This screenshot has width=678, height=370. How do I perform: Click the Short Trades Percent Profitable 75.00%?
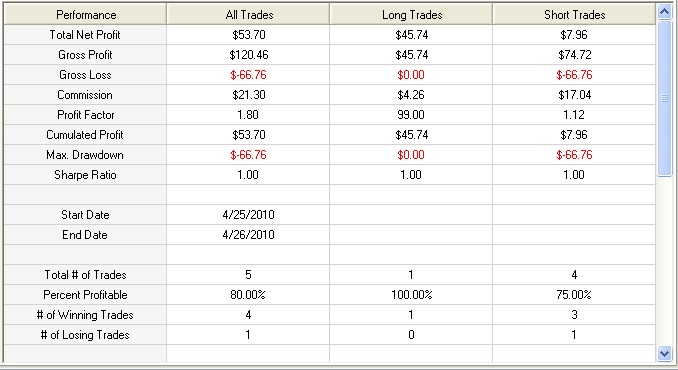(574, 295)
